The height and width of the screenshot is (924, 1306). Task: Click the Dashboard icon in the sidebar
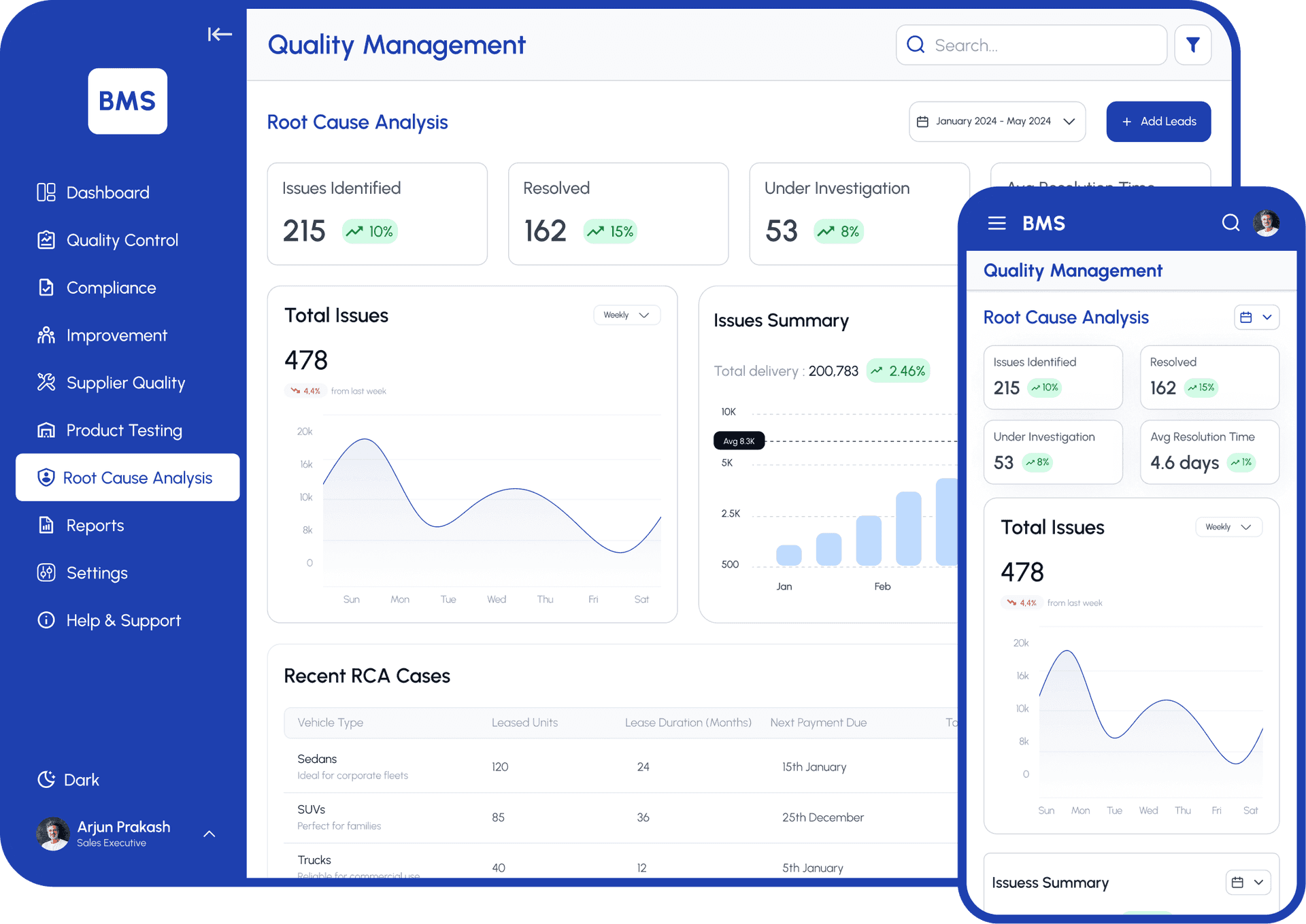46,192
